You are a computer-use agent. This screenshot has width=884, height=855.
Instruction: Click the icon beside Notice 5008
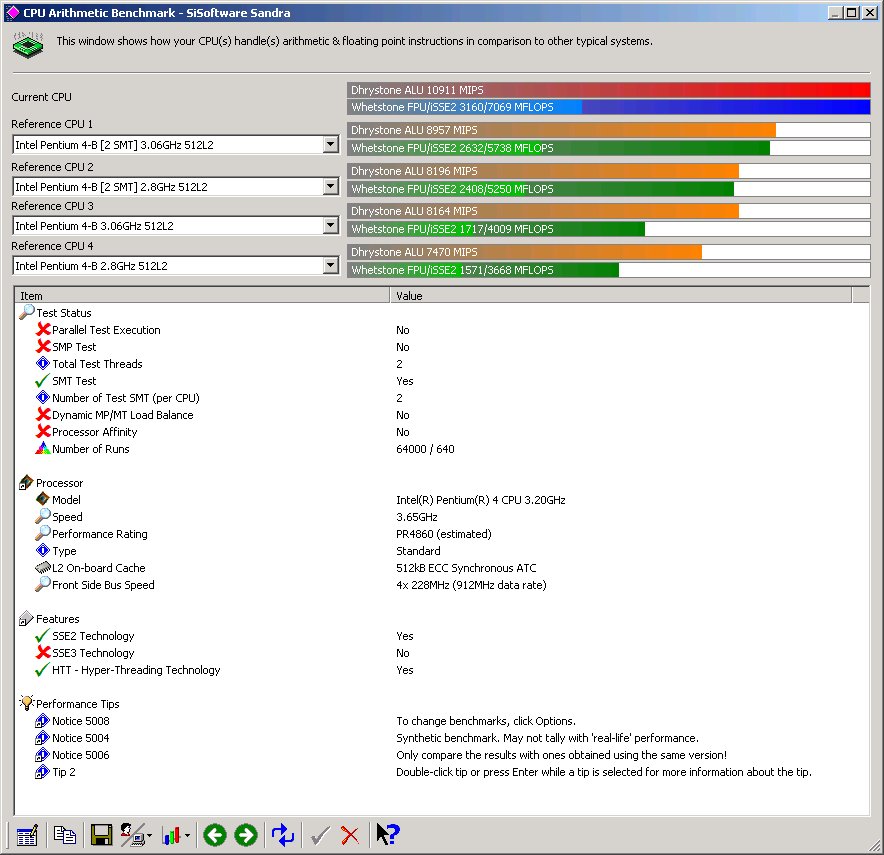[x=43, y=721]
